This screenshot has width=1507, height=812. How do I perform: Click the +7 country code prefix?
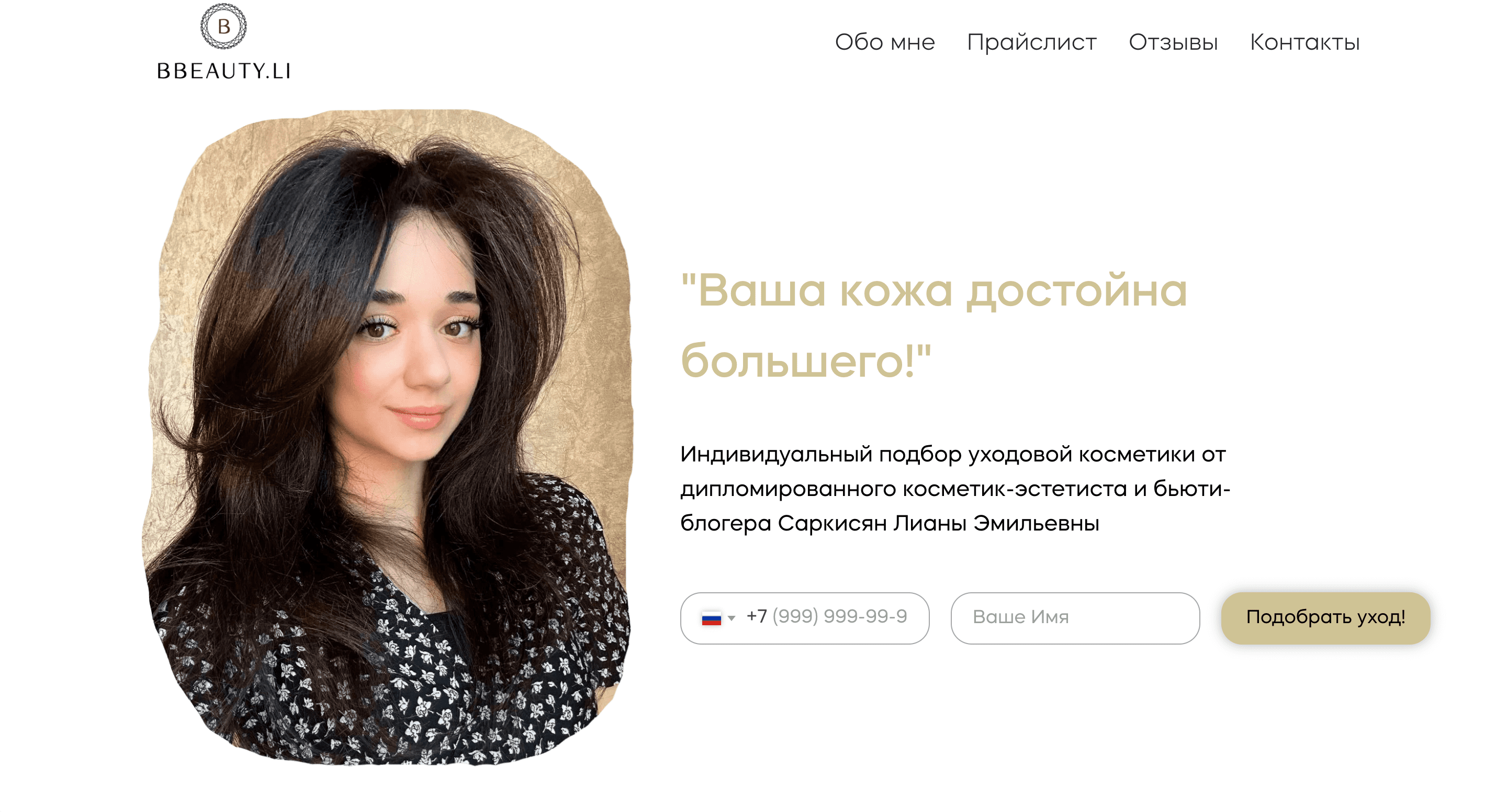(757, 616)
